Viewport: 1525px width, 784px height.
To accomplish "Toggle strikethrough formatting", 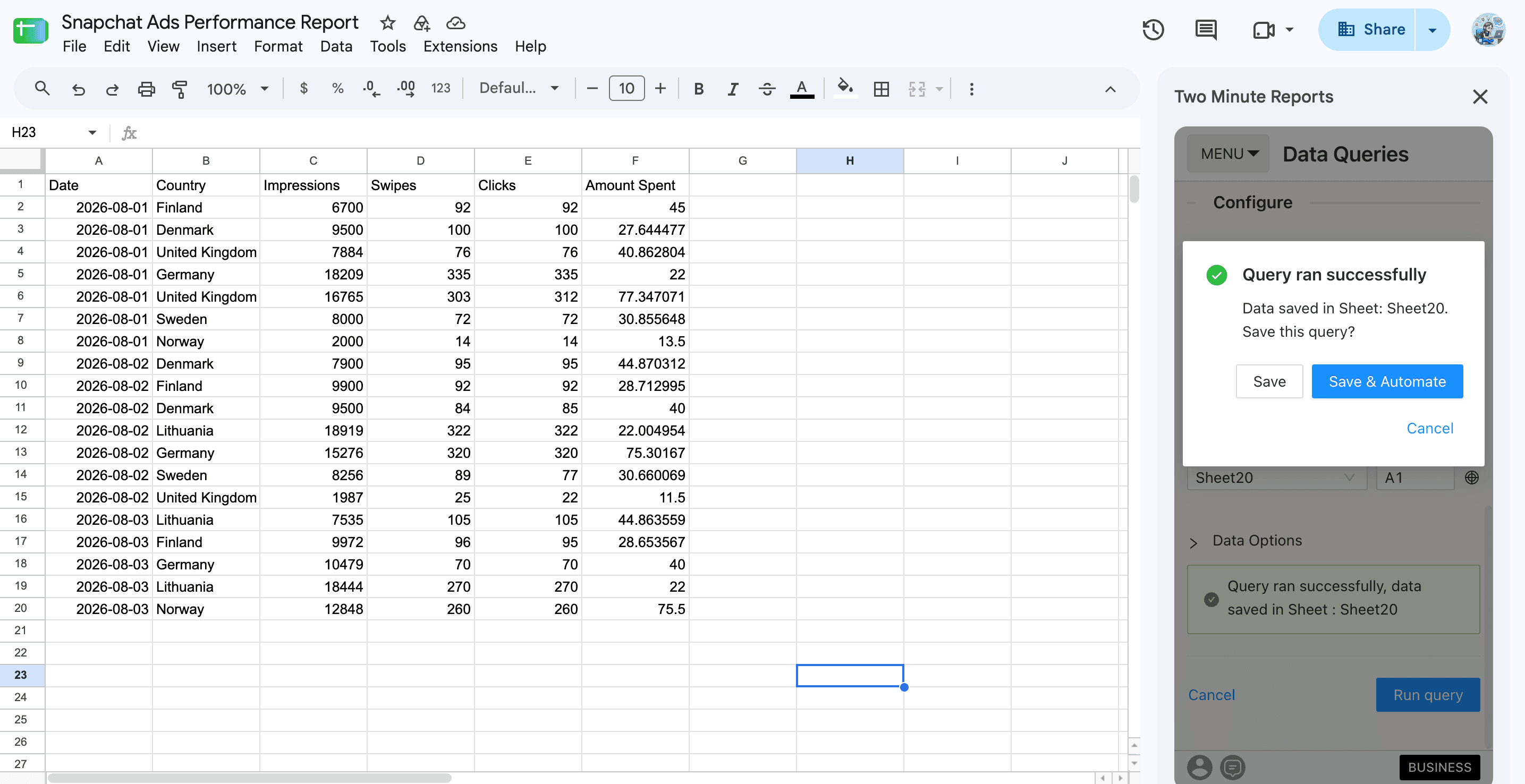I will [767, 89].
